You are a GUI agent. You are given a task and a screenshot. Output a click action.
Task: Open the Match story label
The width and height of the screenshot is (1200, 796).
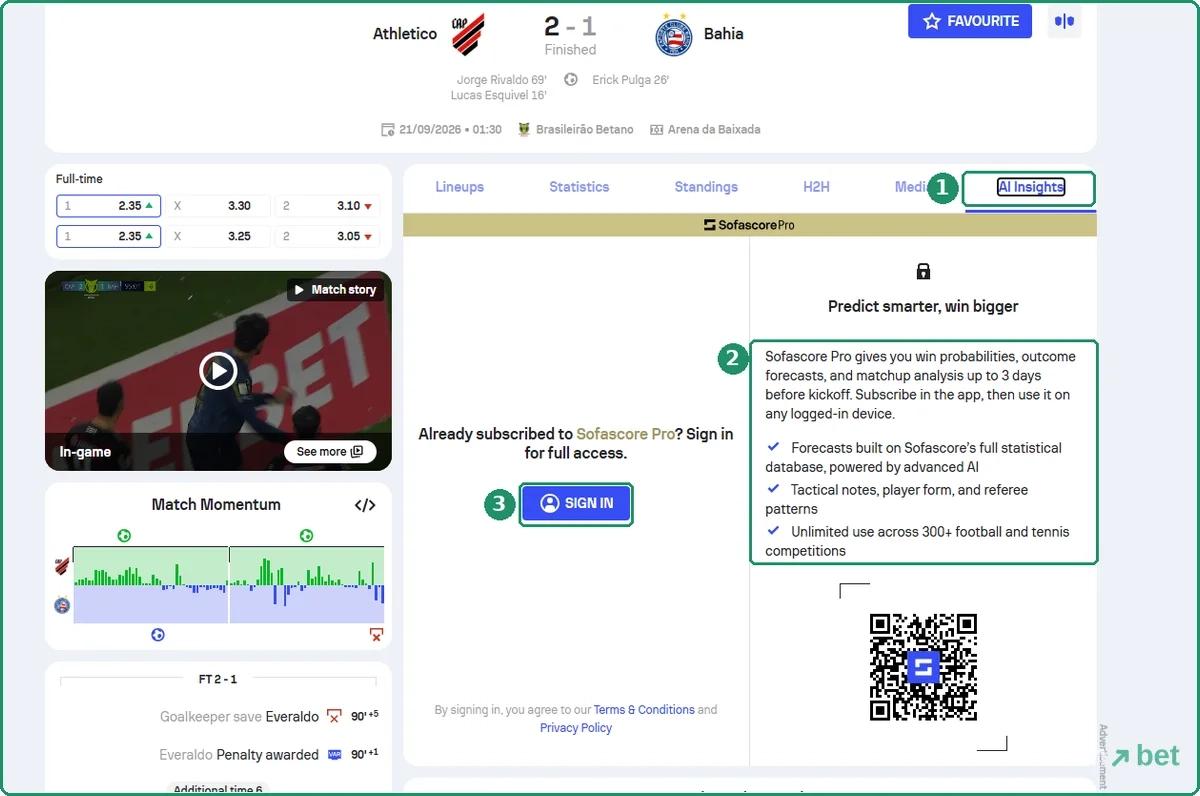(335, 290)
